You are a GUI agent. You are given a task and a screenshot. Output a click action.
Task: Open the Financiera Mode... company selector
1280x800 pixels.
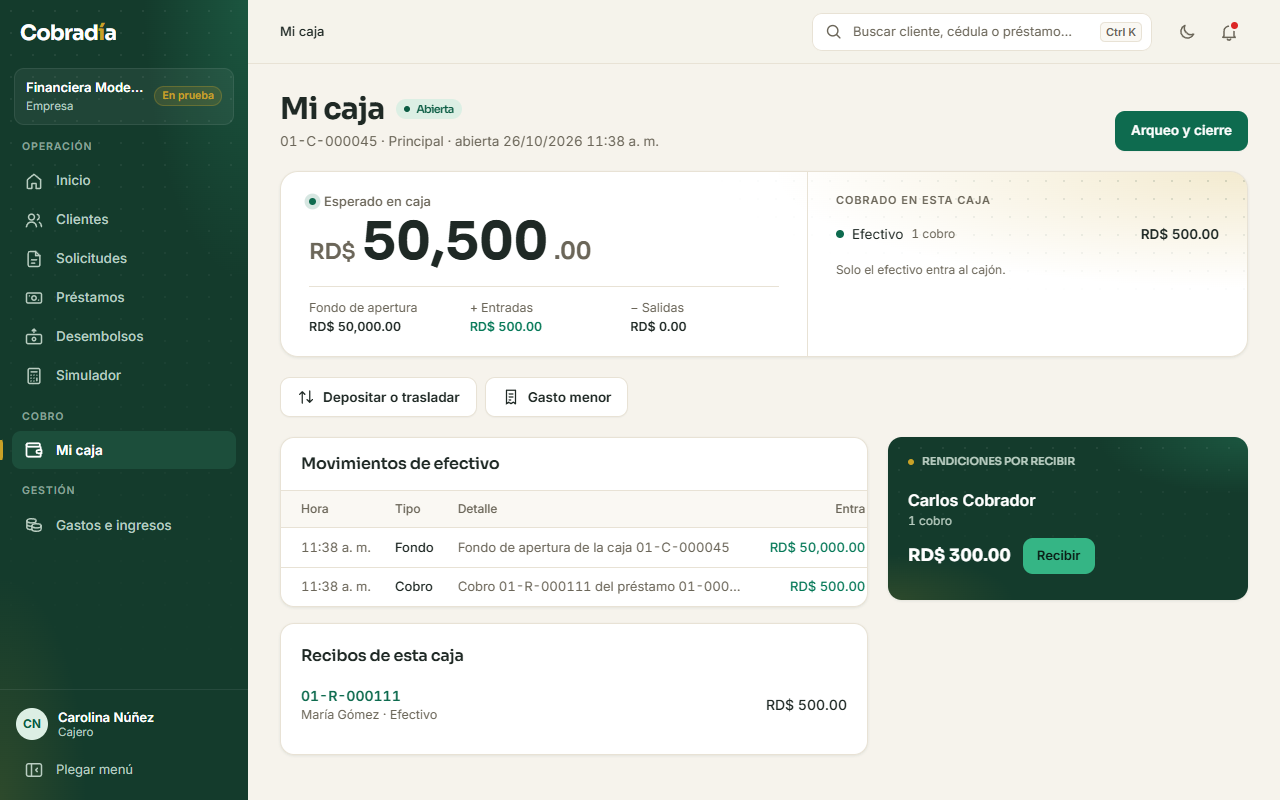124,96
